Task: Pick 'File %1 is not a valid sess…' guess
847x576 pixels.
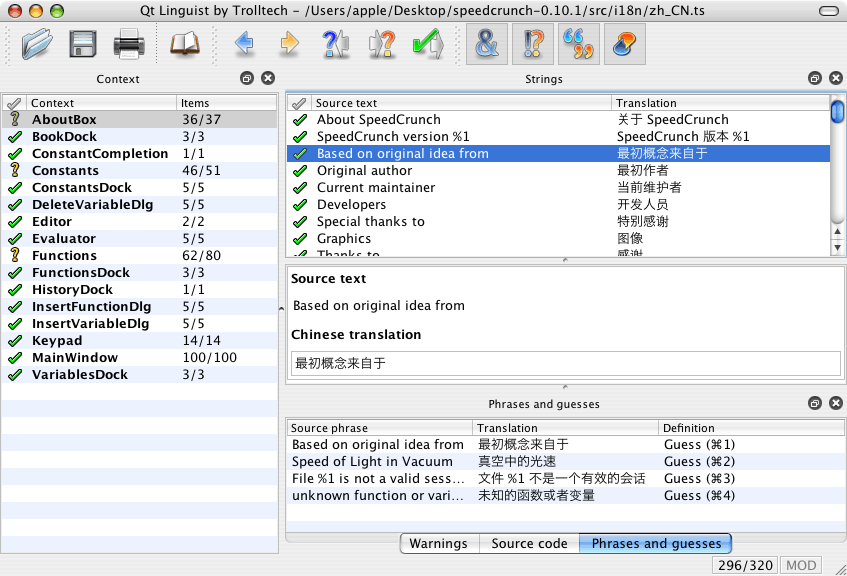Action: pos(566,479)
